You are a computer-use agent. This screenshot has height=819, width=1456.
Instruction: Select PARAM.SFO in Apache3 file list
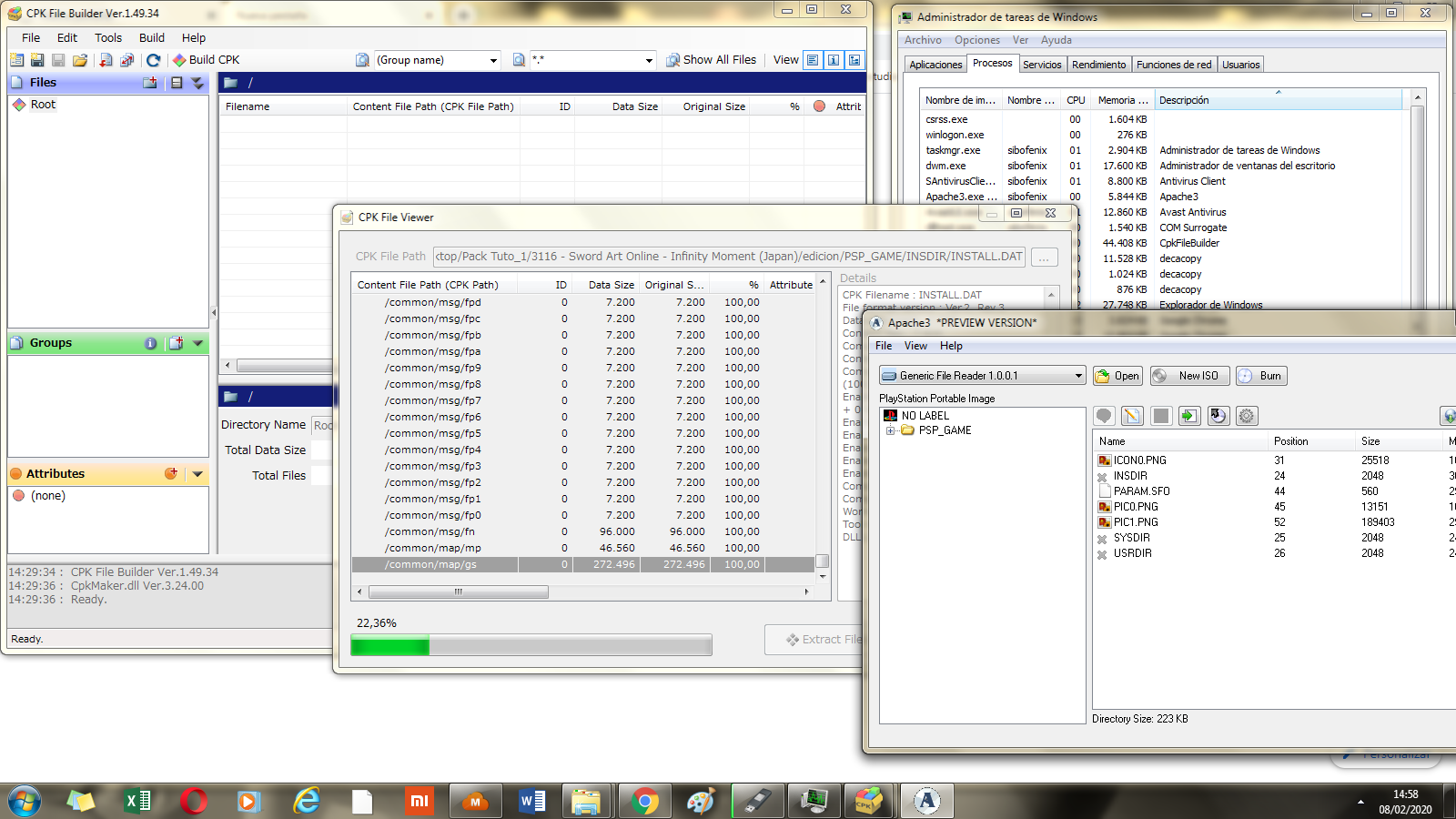point(1141,491)
